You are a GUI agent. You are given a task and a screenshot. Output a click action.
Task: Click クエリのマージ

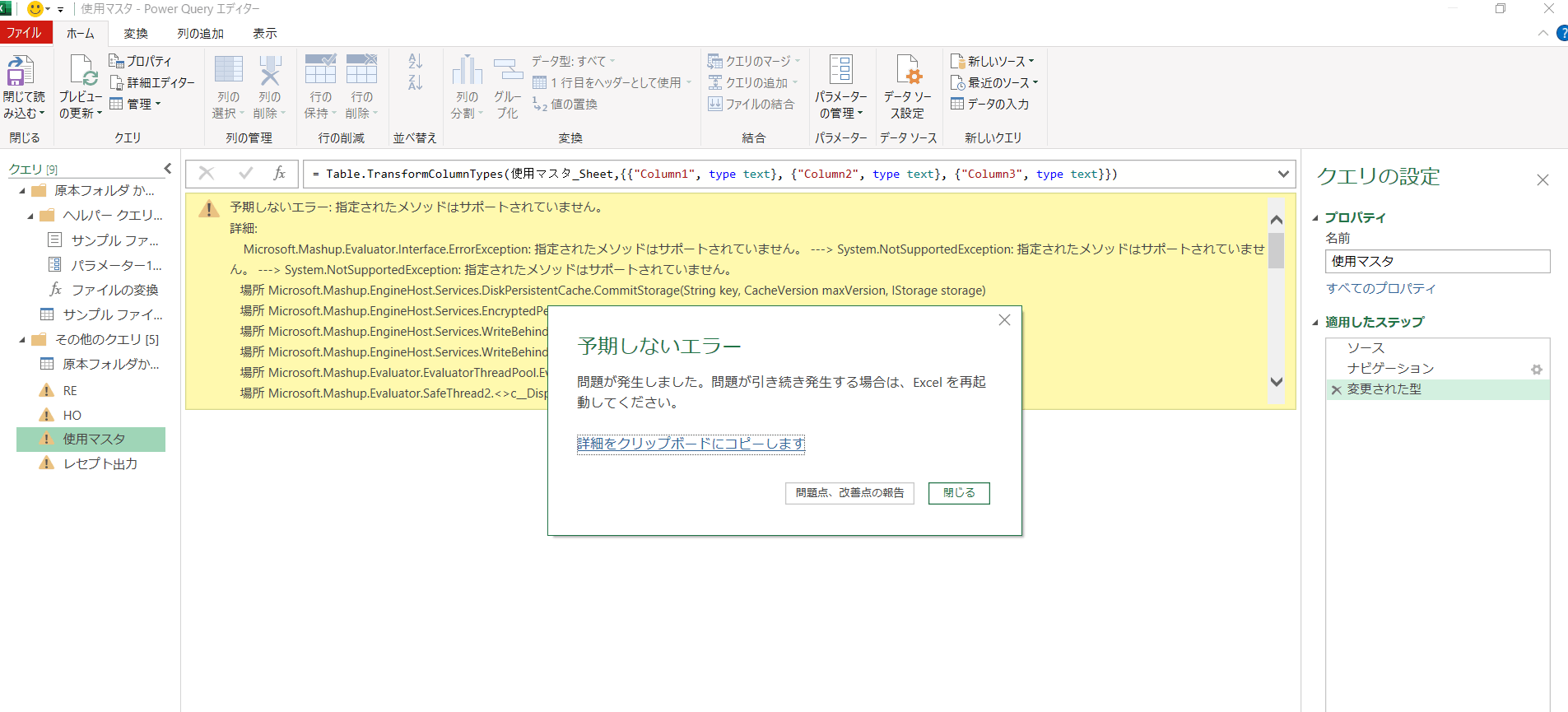(x=754, y=61)
